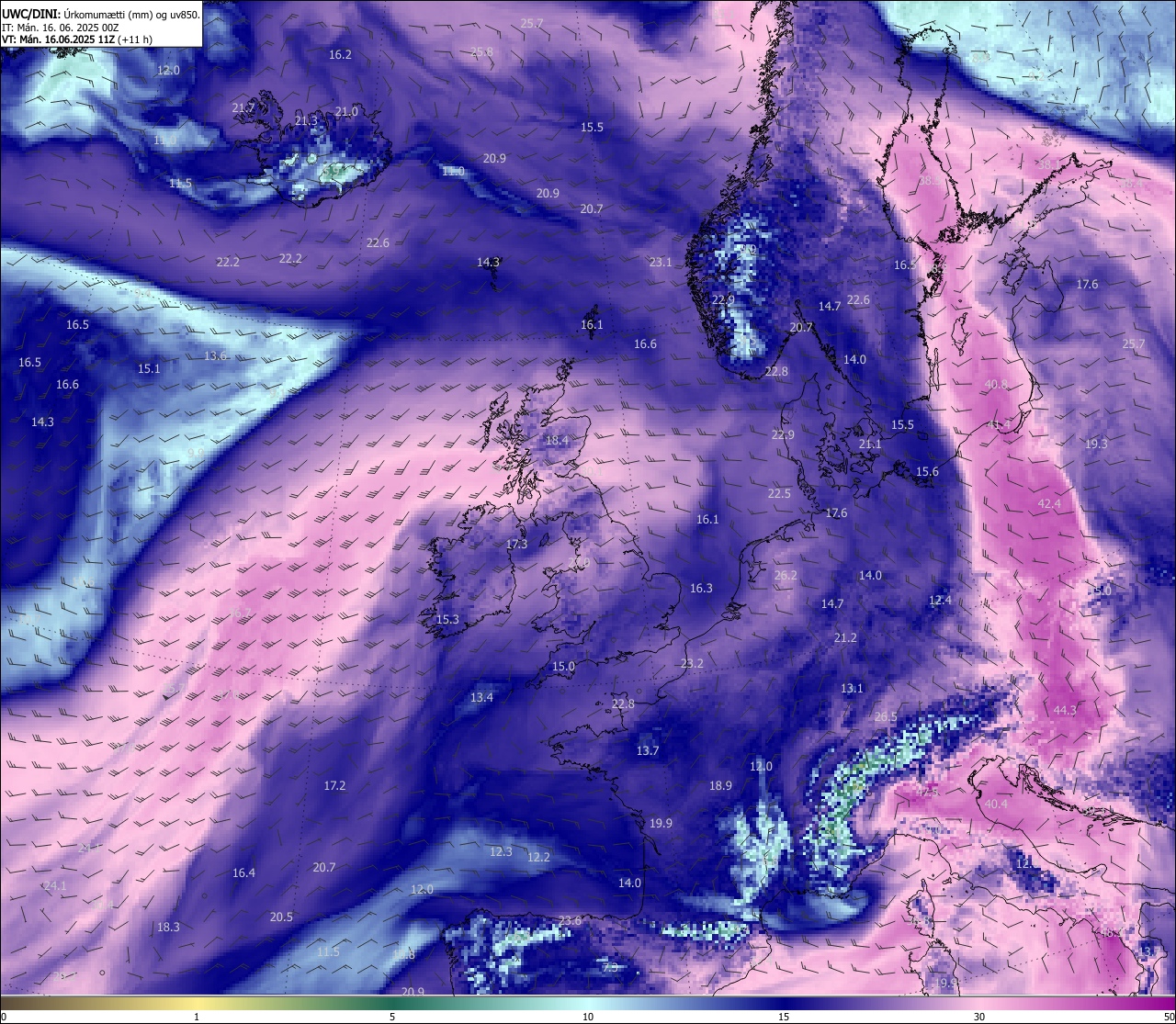Click the 18.4 value over Scotland
This screenshot has height=1024, width=1176.
pos(557,441)
